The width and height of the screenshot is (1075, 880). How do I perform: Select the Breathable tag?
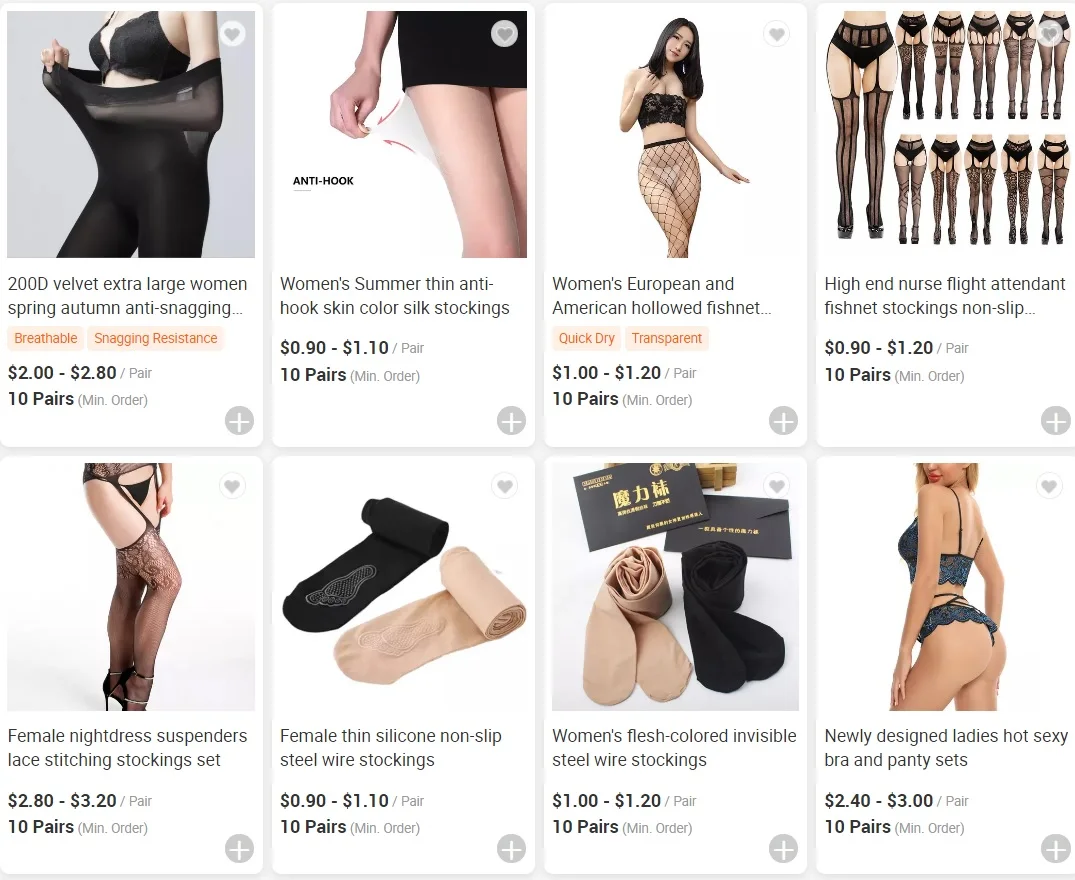(46, 339)
